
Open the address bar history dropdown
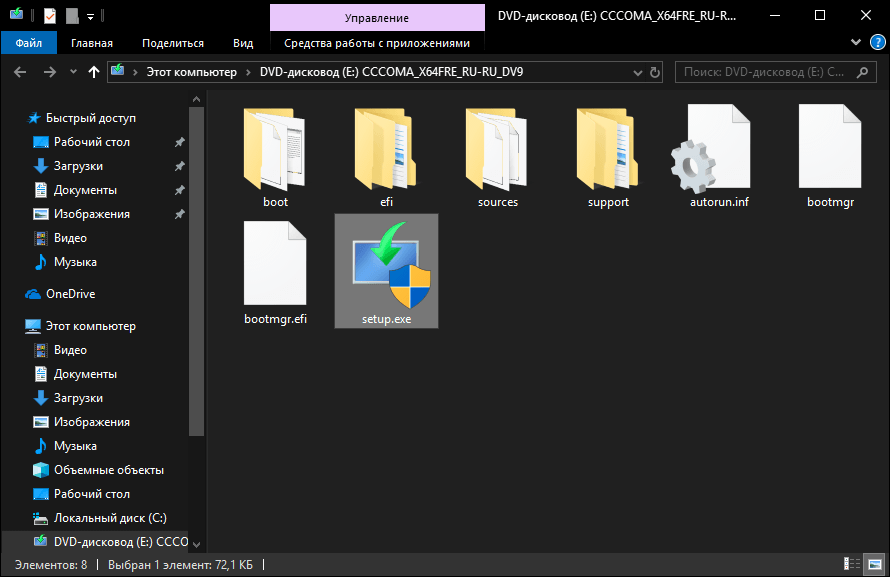(637, 73)
